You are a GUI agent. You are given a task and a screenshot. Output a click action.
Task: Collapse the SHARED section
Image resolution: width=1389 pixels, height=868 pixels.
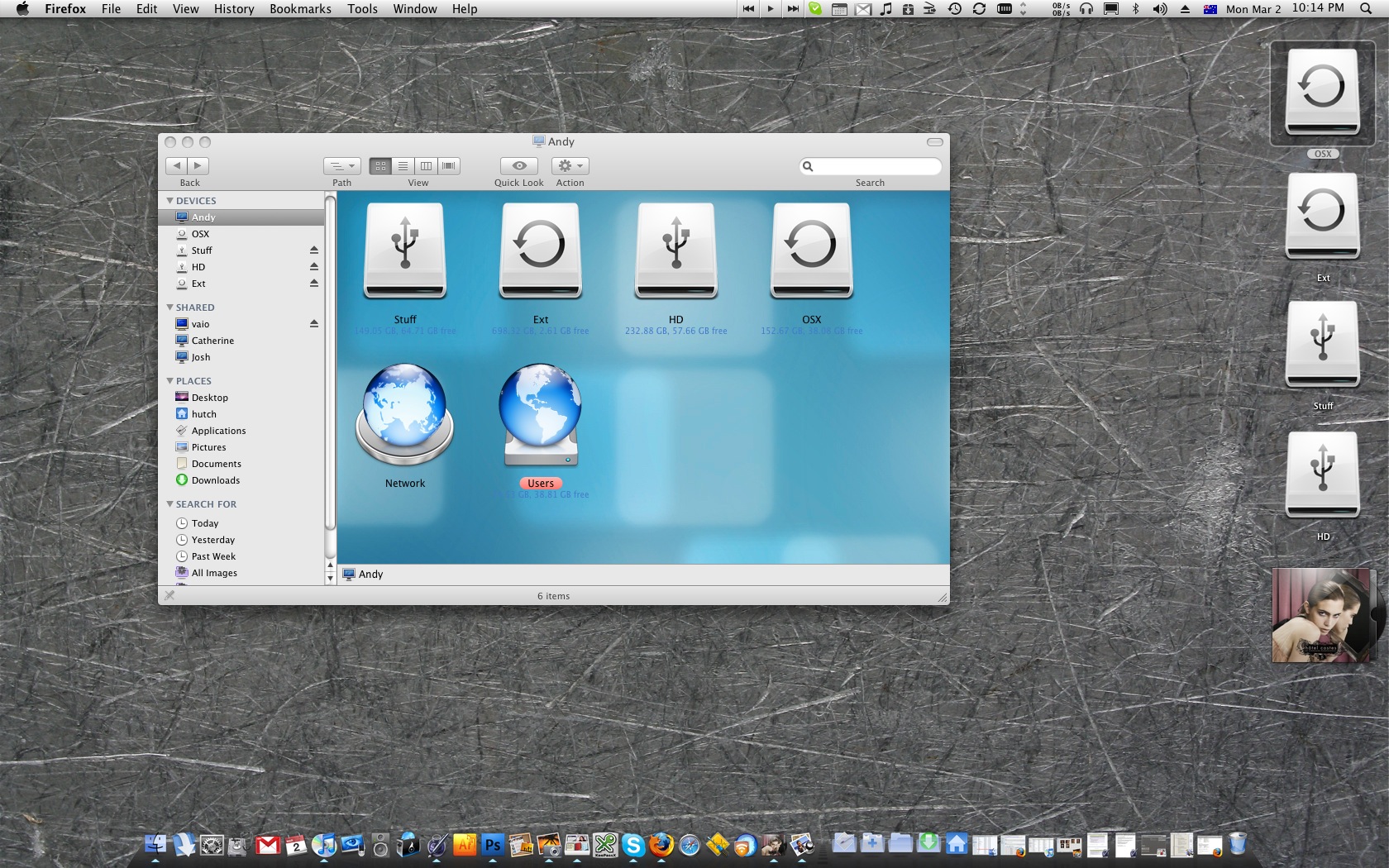click(x=170, y=308)
